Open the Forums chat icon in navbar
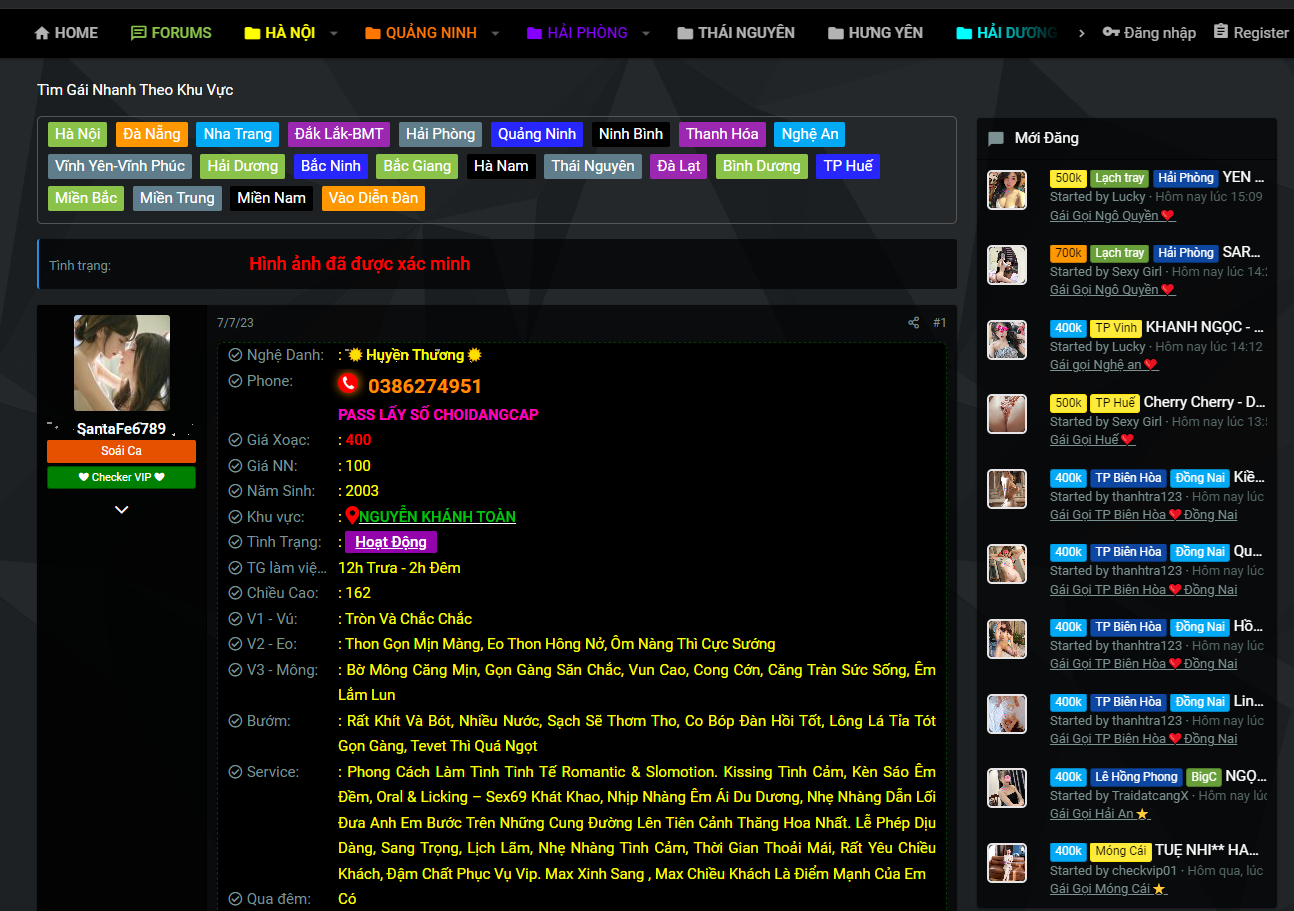The height and width of the screenshot is (911, 1294). coord(139,33)
